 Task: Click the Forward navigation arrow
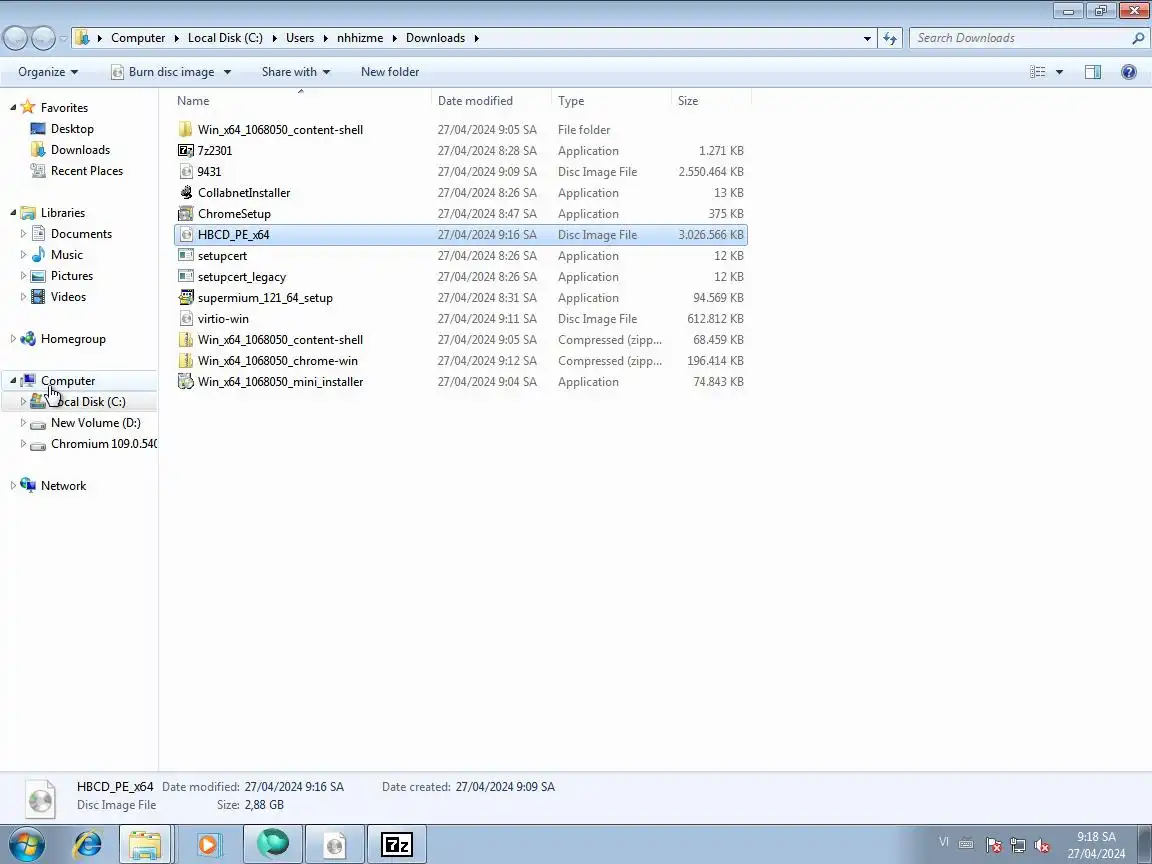point(43,37)
